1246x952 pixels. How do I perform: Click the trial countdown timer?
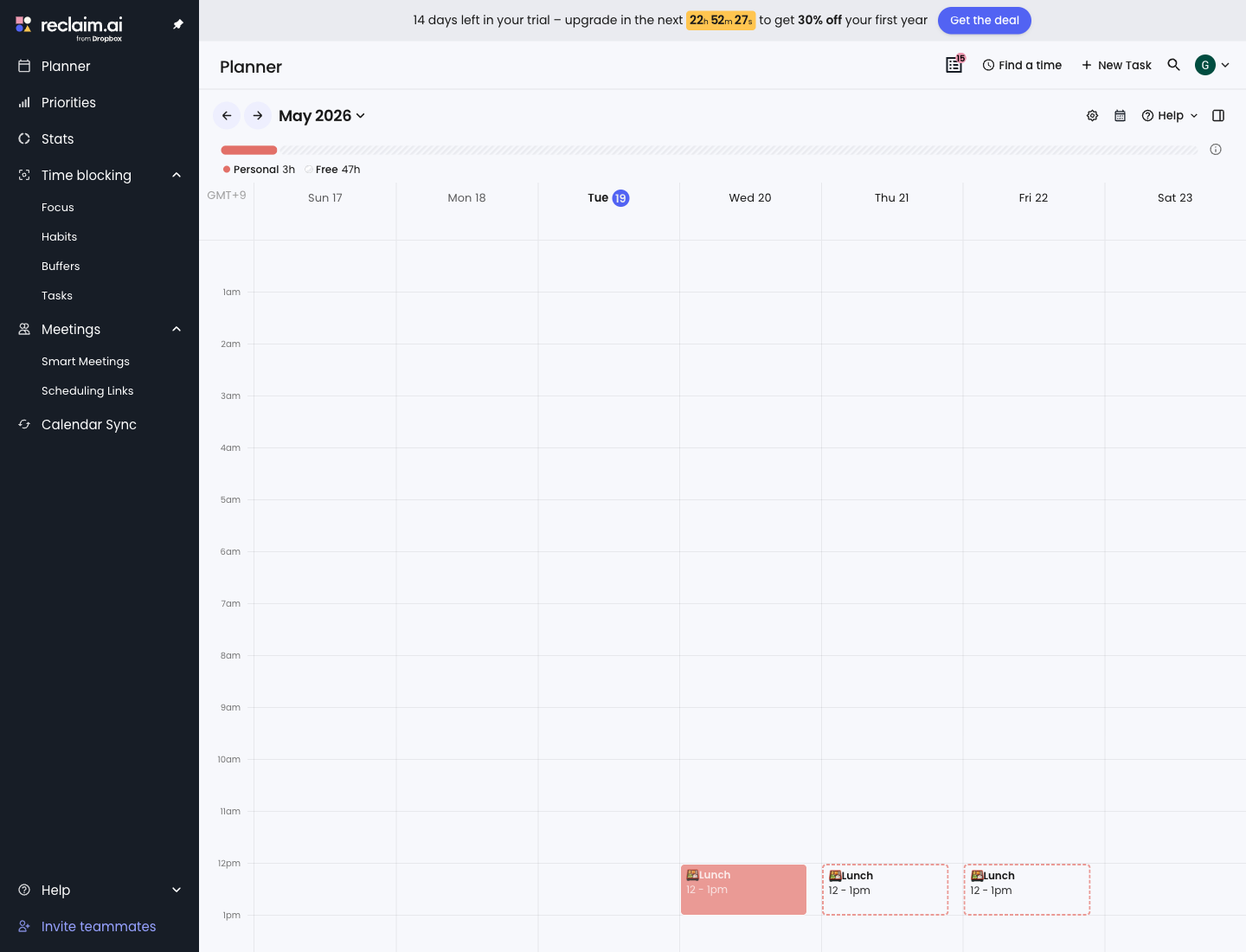pos(721,20)
